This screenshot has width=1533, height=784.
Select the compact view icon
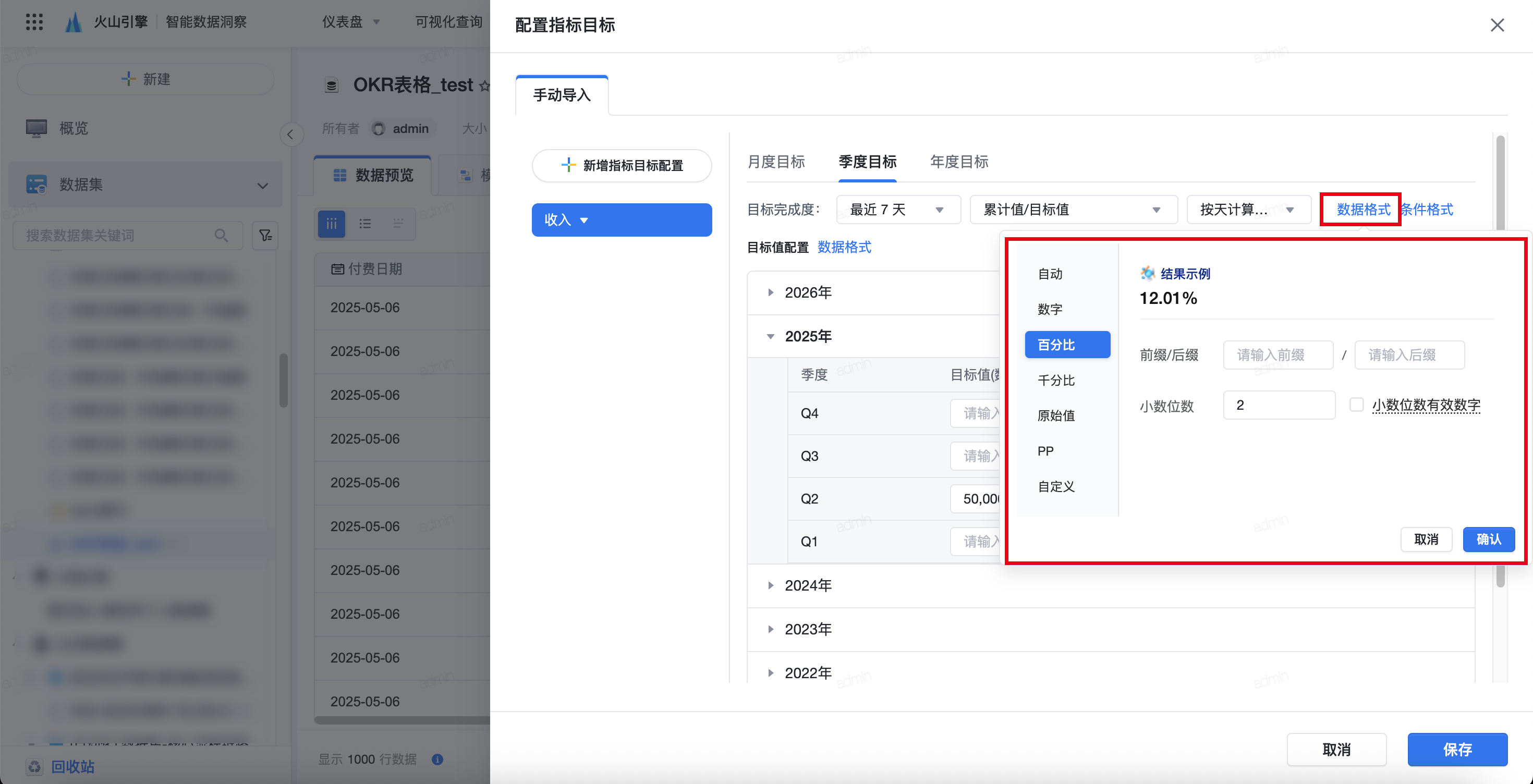click(398, 224)
